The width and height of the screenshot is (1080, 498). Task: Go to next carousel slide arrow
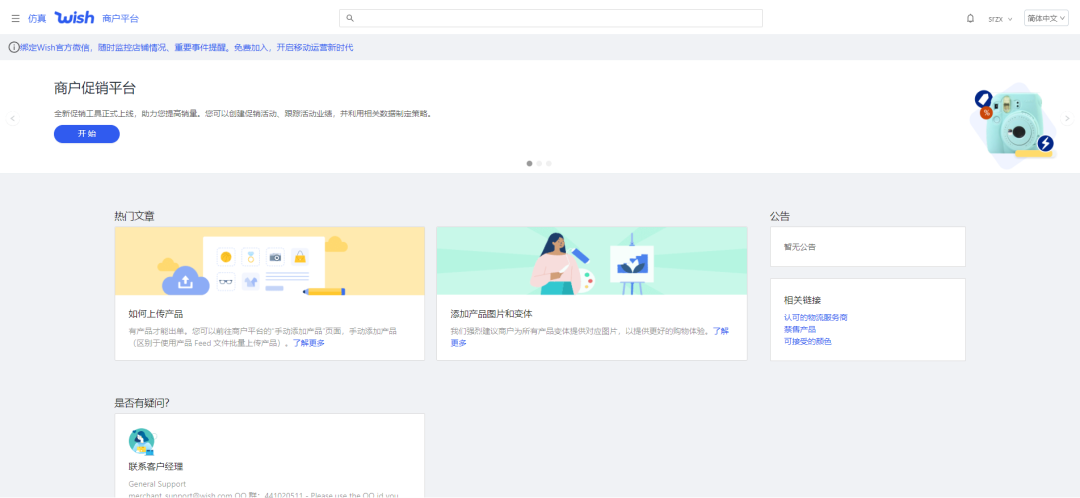[x=1067, y=118]
